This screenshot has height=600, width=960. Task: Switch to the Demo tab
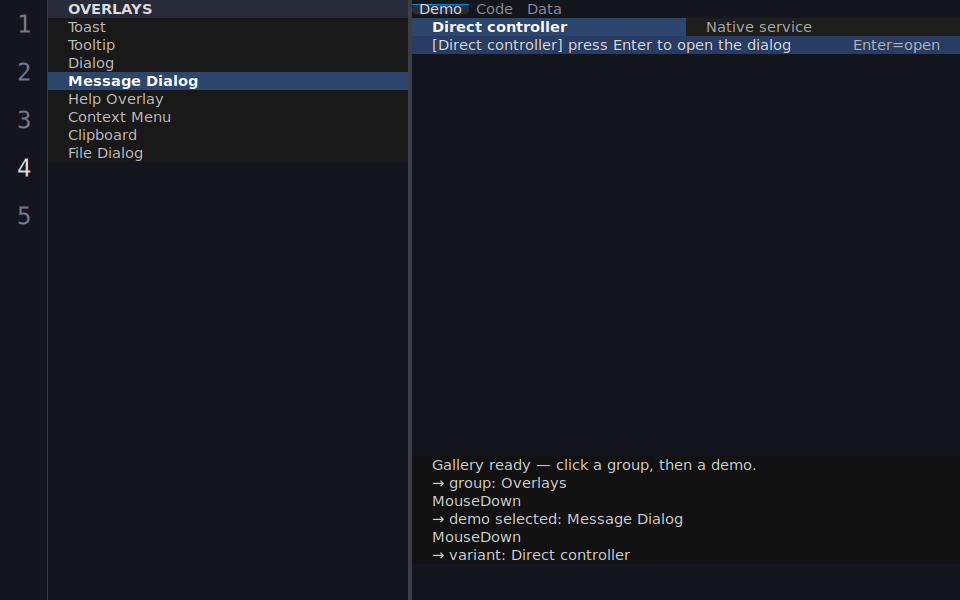[440, 9]
